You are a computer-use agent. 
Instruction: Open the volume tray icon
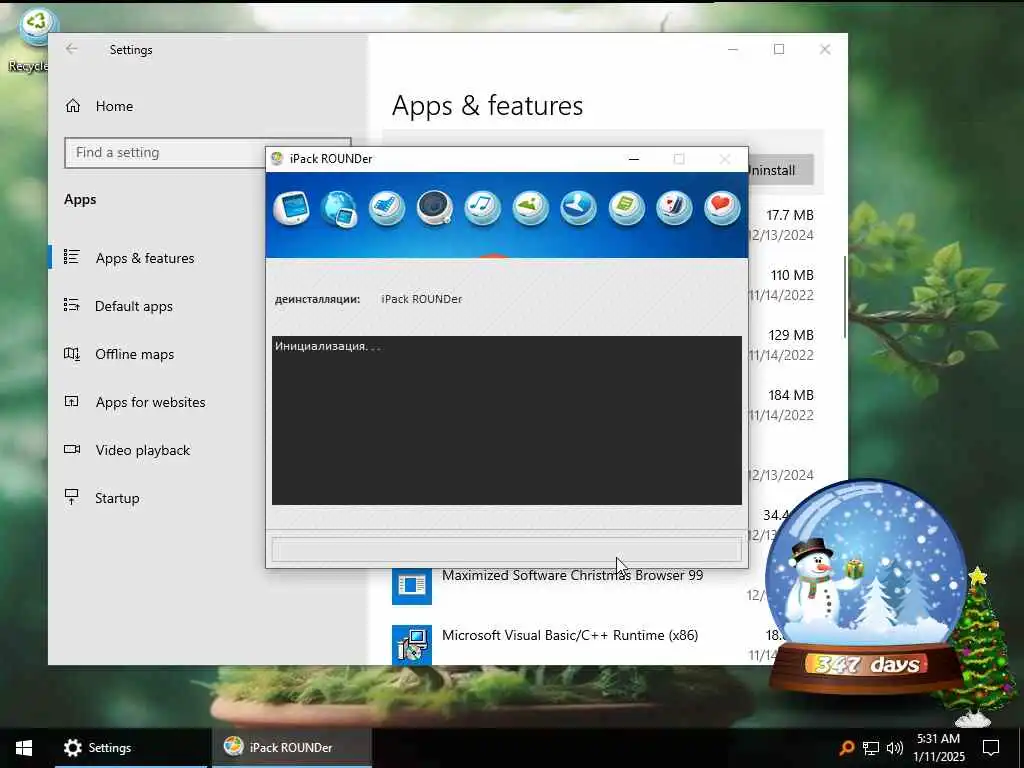[x=895, y=748]
